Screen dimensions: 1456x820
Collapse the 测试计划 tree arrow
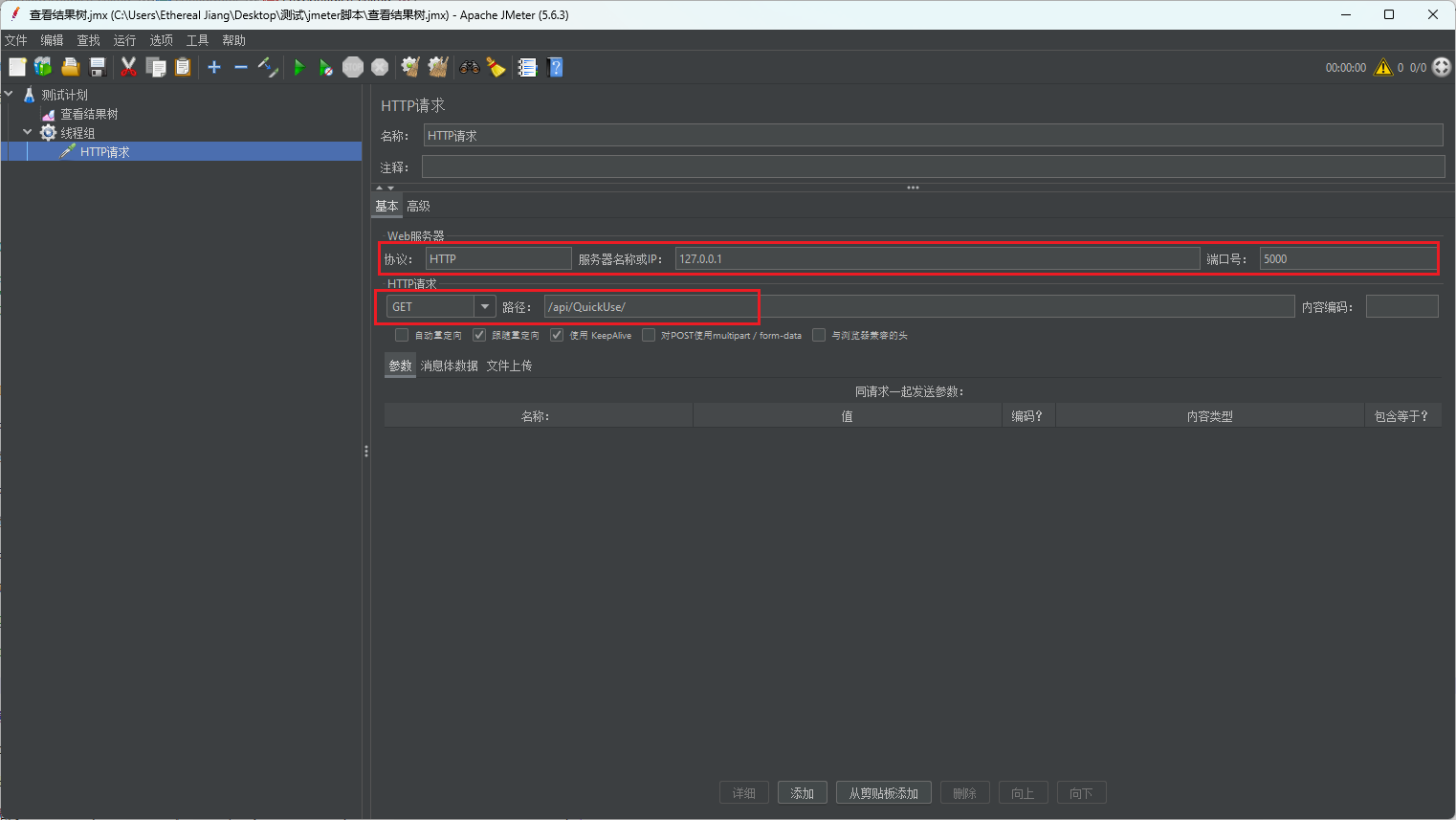pyautogui.click(x=9, y=94)
